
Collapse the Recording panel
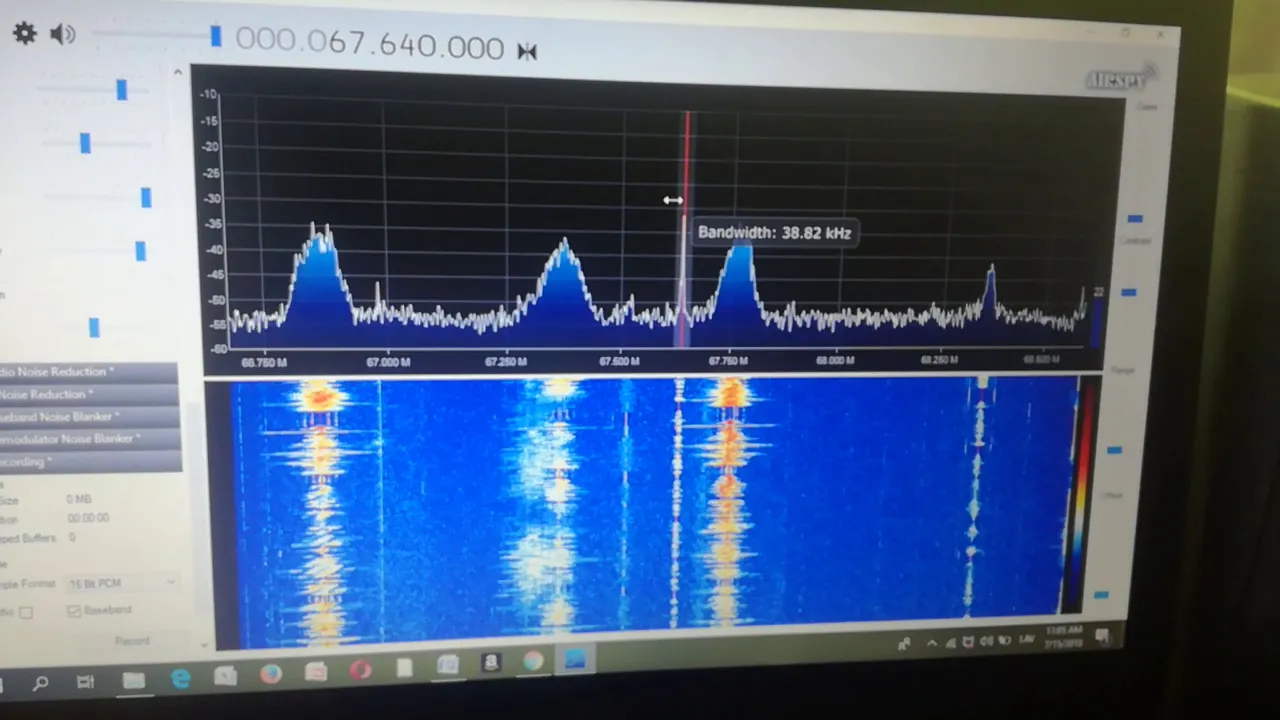click(90, 462)
